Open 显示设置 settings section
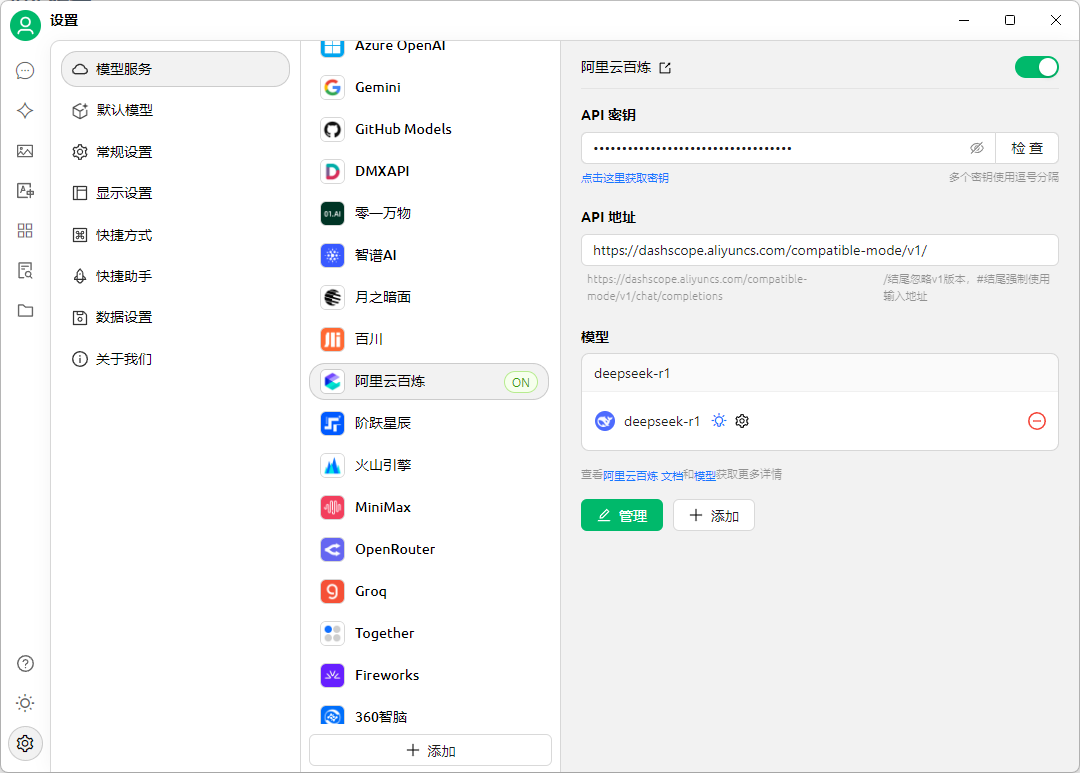1080x773 pixels. [x=176, y=193]
